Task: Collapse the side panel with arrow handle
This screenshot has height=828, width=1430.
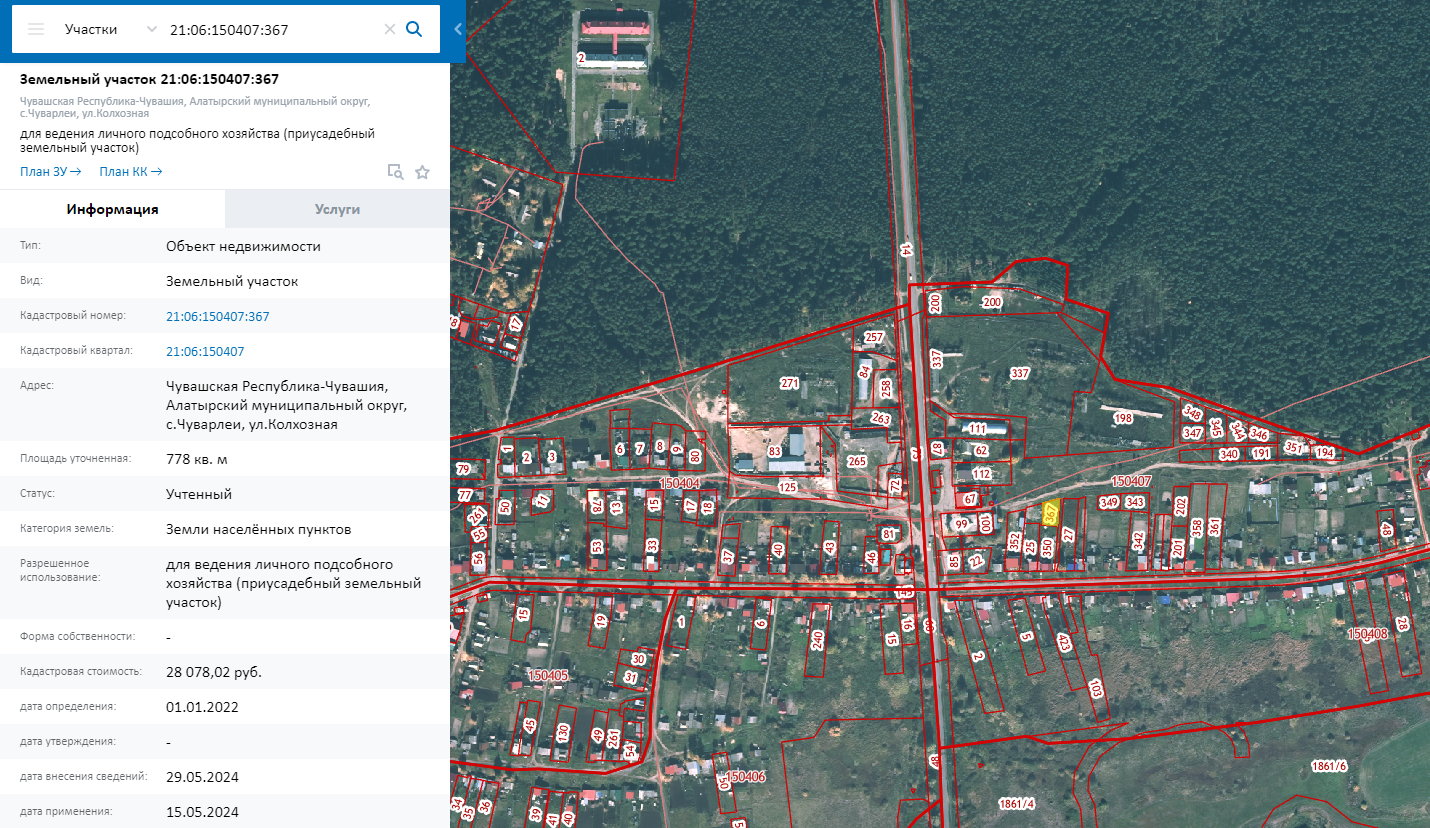Action: [458, 29]
